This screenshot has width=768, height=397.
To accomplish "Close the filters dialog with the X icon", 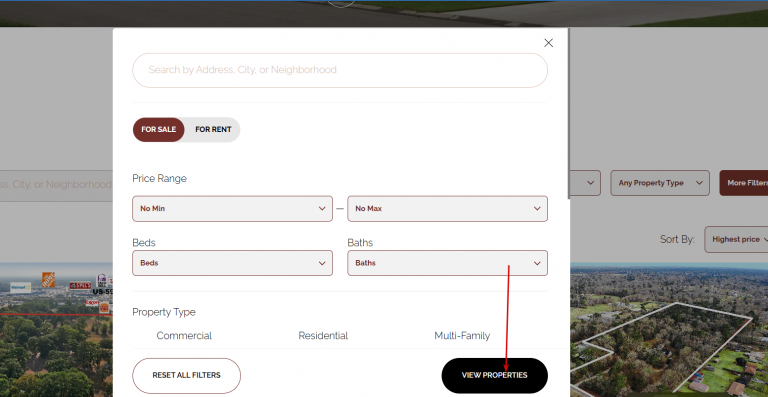I will 549,43.
